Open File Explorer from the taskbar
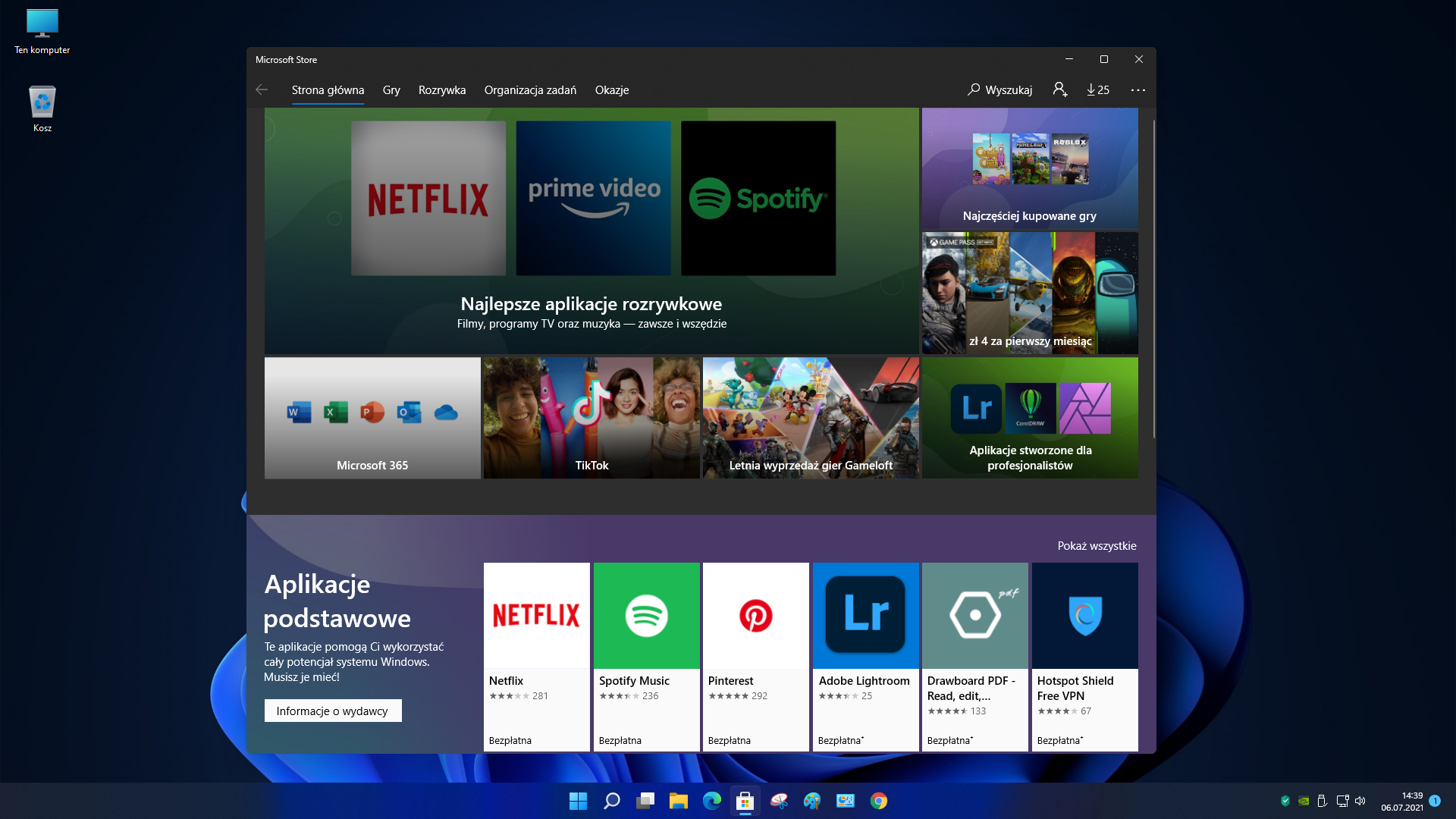This screenshot has width=1456, height=819. point(678,801)
